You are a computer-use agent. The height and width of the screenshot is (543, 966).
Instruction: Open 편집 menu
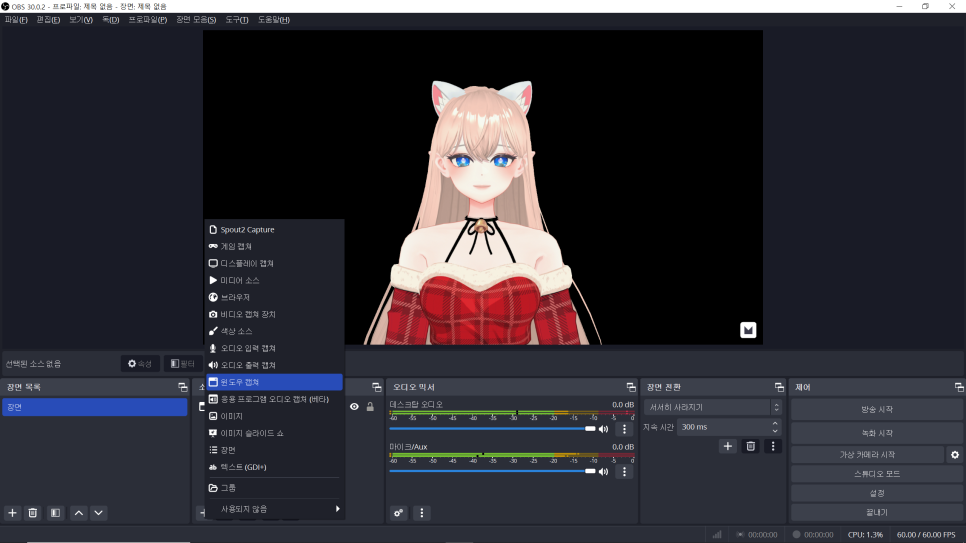48,20
